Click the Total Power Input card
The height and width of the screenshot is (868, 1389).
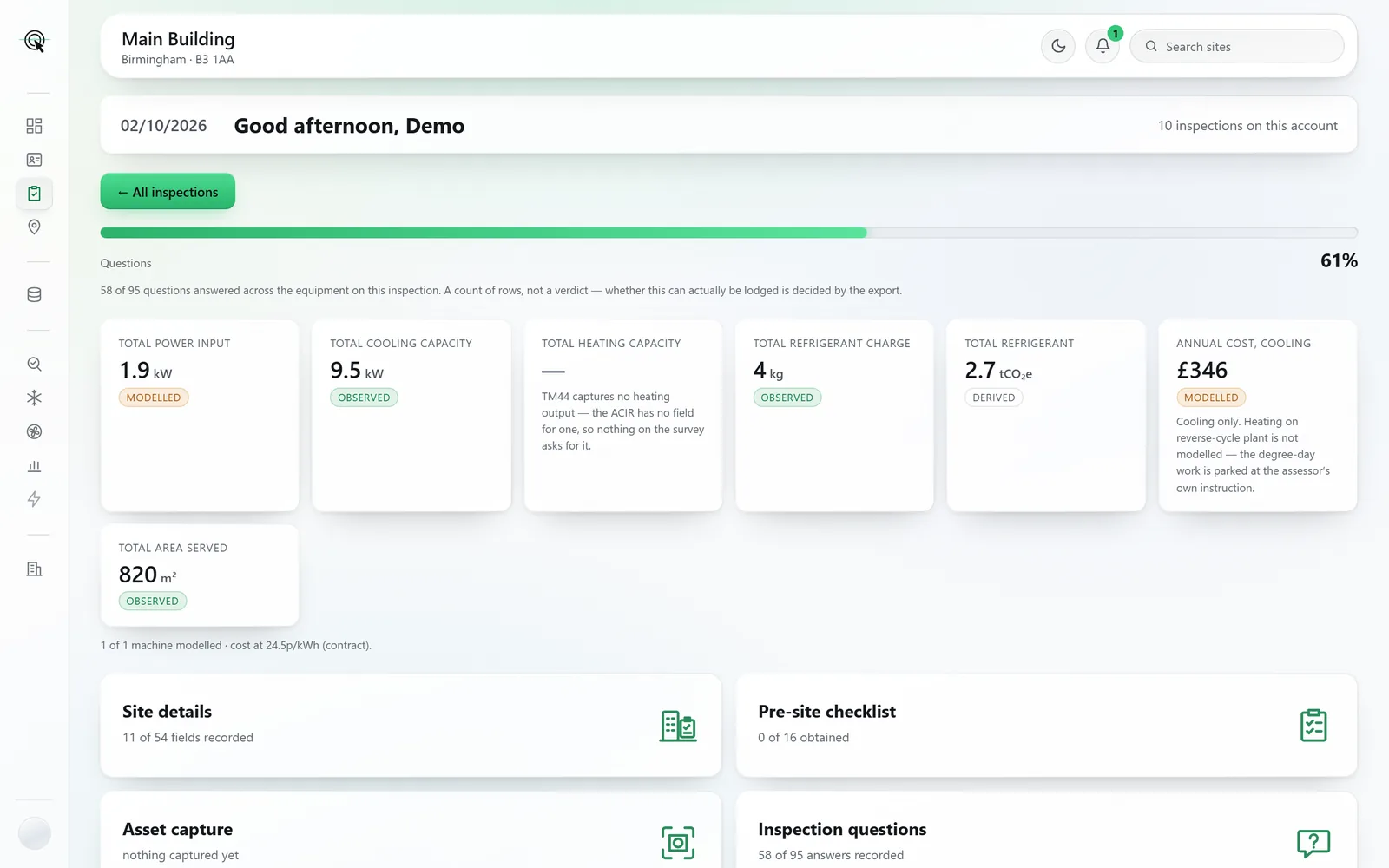point(200,416)
